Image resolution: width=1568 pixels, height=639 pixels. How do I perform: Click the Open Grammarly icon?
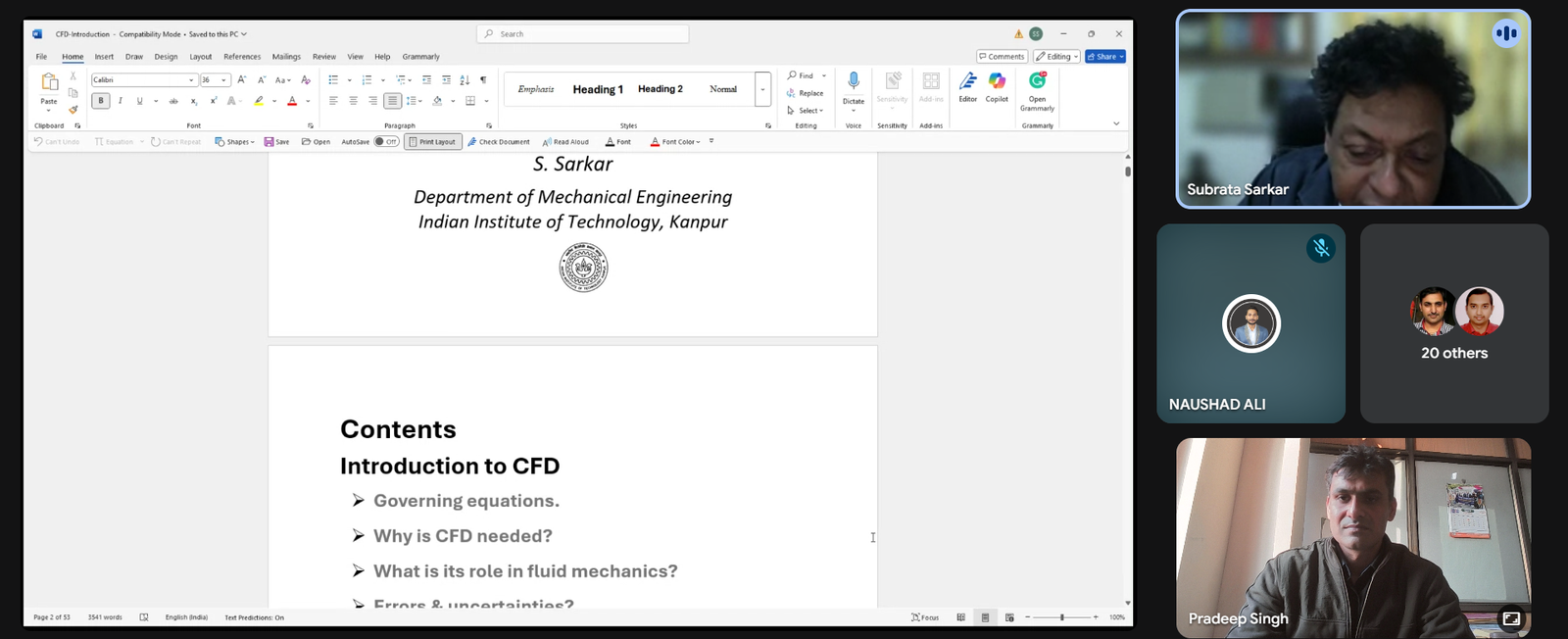[1037, 82]
